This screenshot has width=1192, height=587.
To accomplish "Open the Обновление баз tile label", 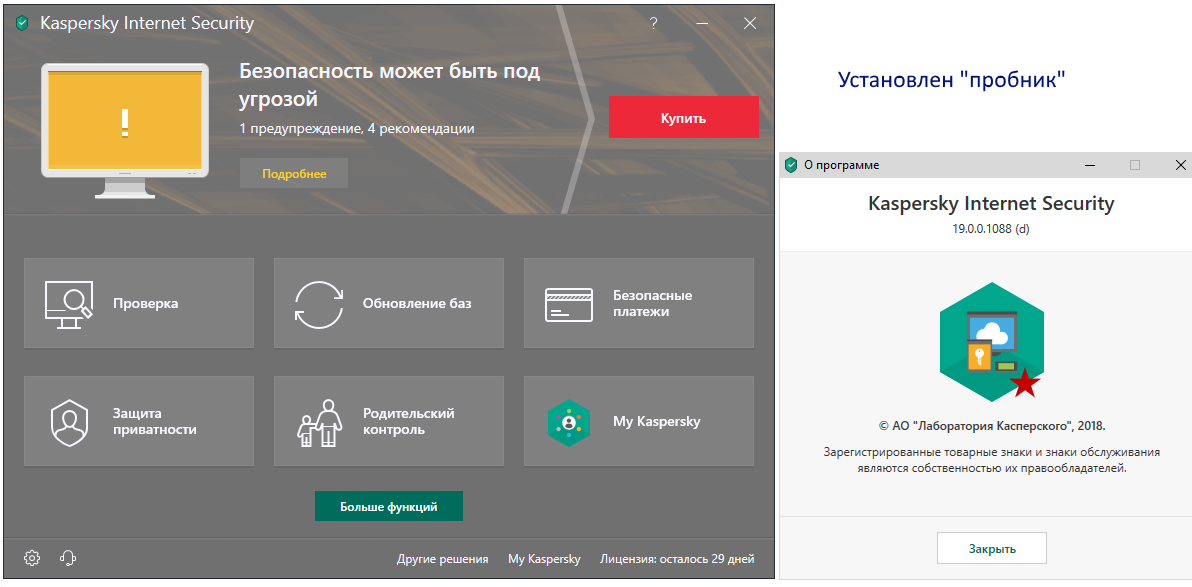I will coord(417,303).
